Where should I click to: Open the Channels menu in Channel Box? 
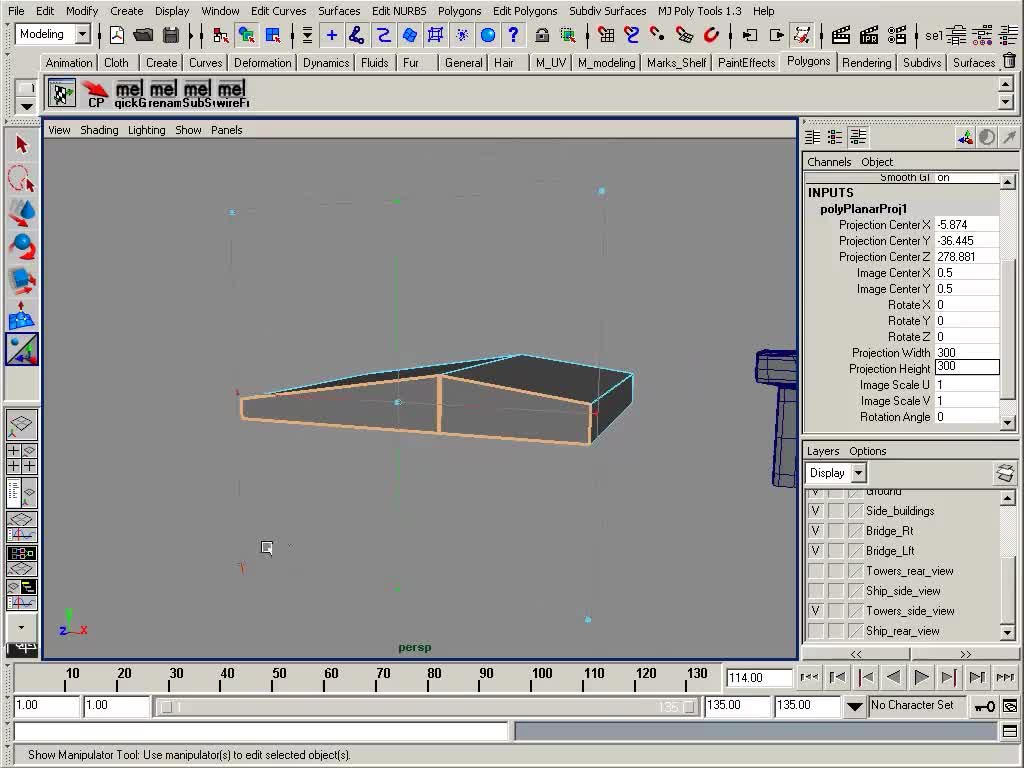coord(829,162)
